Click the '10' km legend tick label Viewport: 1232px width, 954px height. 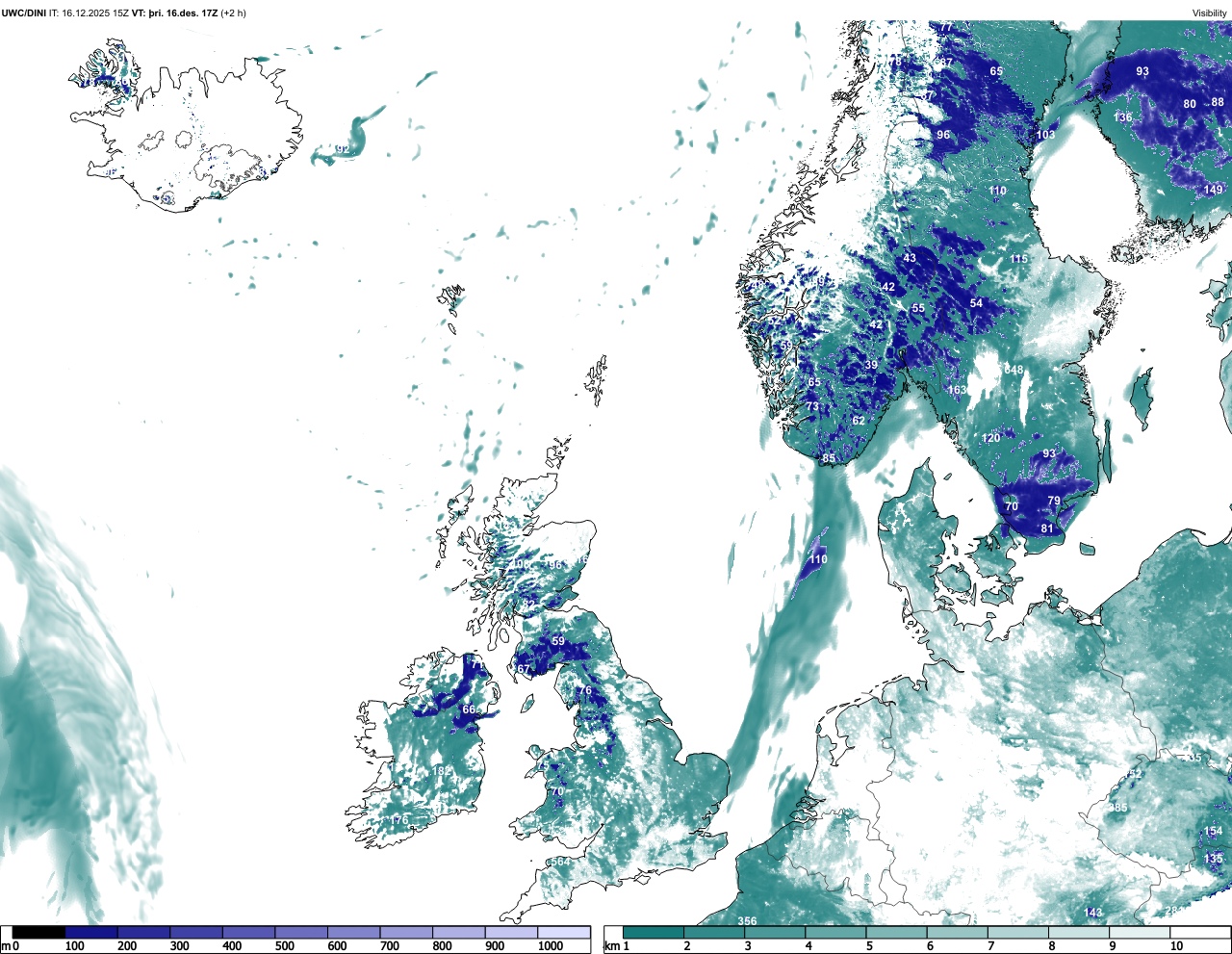[1177, 946]
